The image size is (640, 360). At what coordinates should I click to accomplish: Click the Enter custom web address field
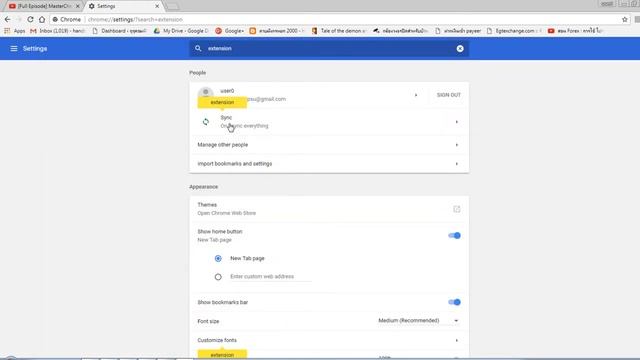(271, 277)
